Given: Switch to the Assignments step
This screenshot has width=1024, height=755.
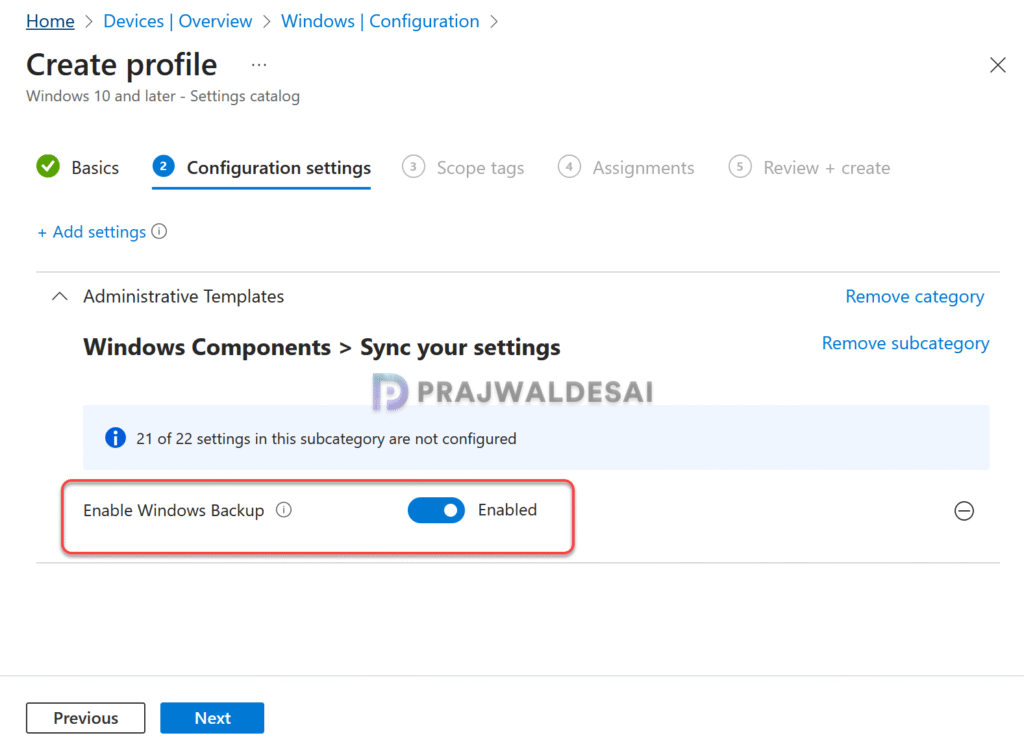Looking at the screenshot, I should click(626, 168).
